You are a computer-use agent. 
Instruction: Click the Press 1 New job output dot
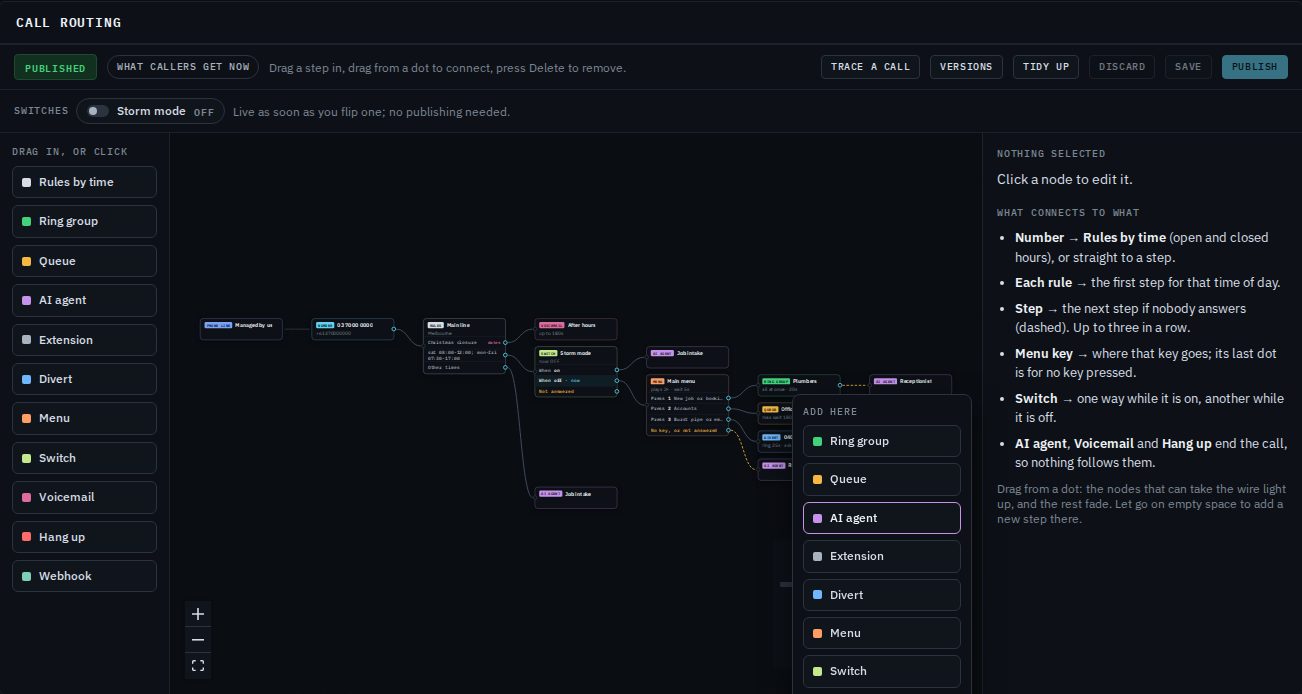point(728,398)
